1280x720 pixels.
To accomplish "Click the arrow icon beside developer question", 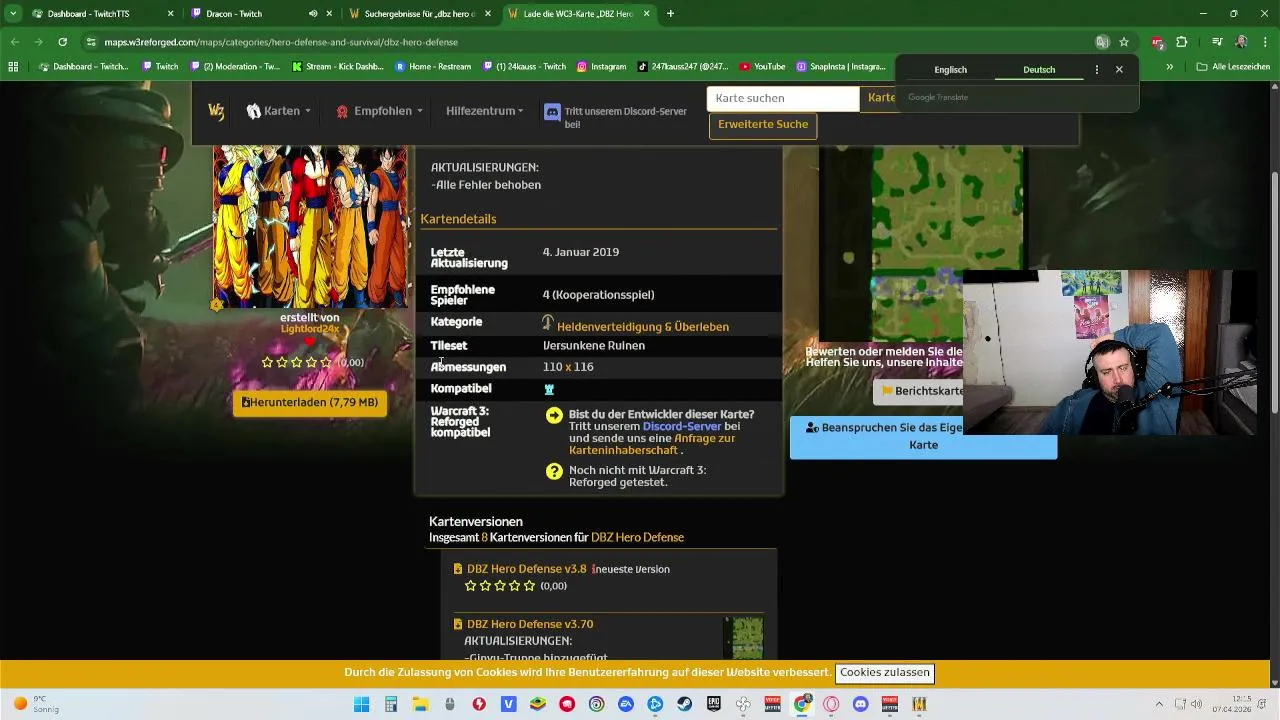I will pos(554,415).
